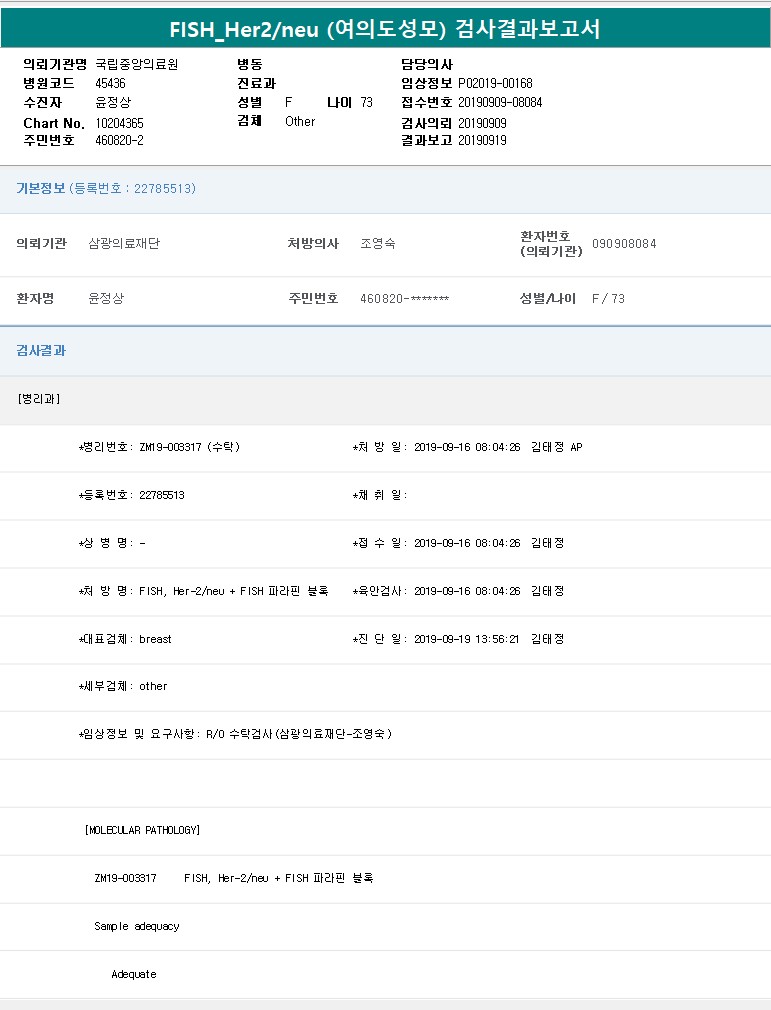Viewport: 771px width, 1010px height.
Task: Click the '*세부검체: other' row
Action: [122, 687]
